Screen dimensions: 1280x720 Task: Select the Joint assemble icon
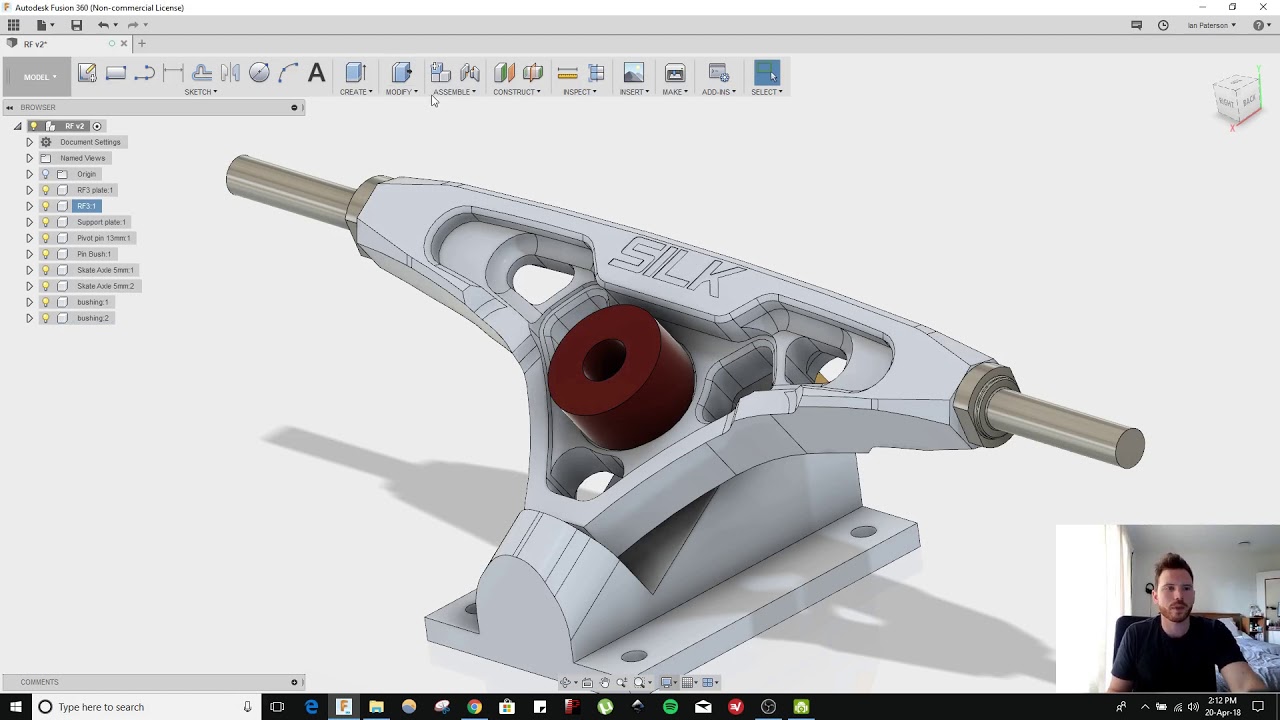click(469, 73)
